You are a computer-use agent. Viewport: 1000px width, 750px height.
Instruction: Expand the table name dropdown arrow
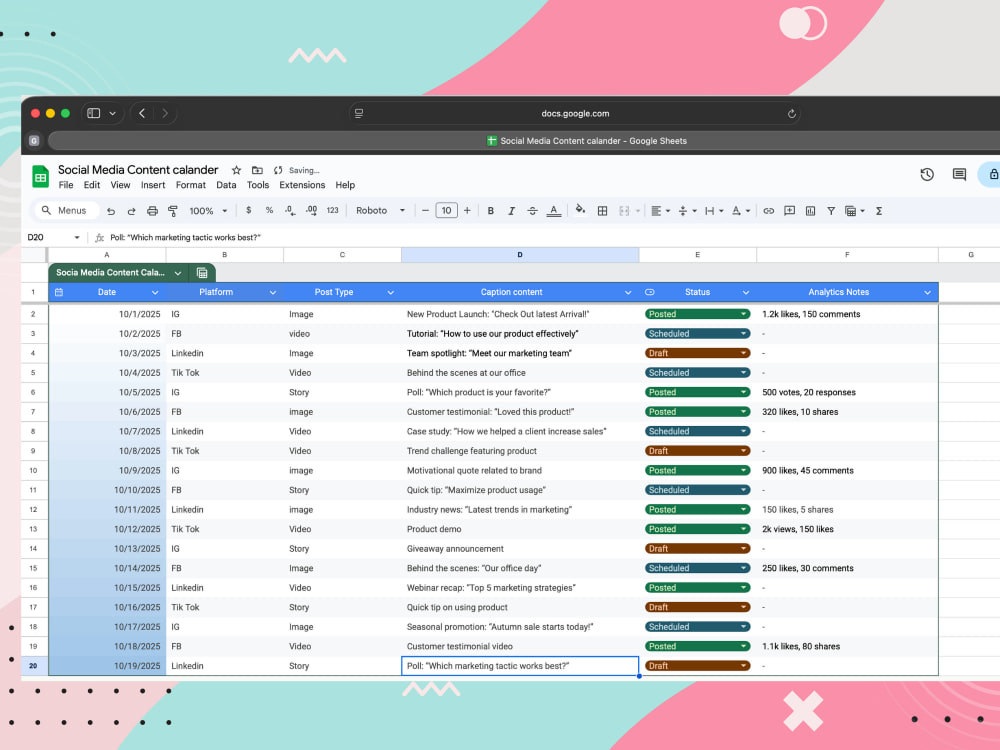(178, 273)
